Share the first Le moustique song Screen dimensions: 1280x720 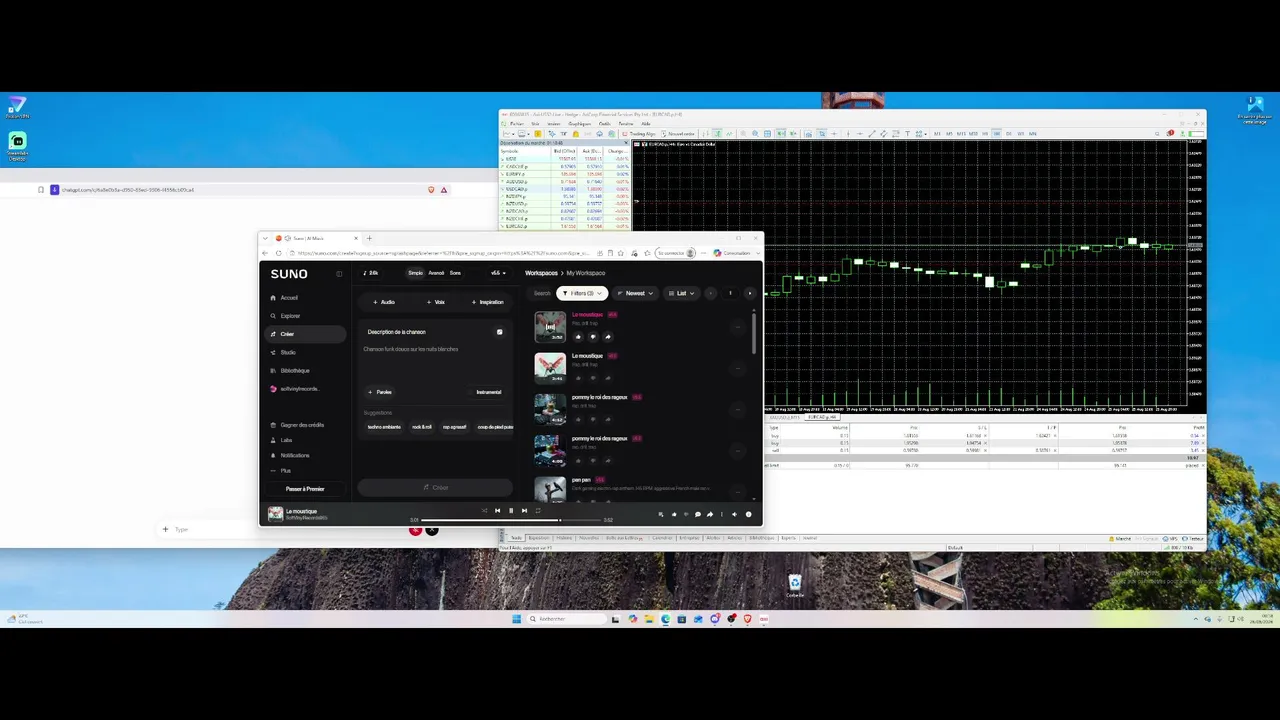click(x=607, y=336)
